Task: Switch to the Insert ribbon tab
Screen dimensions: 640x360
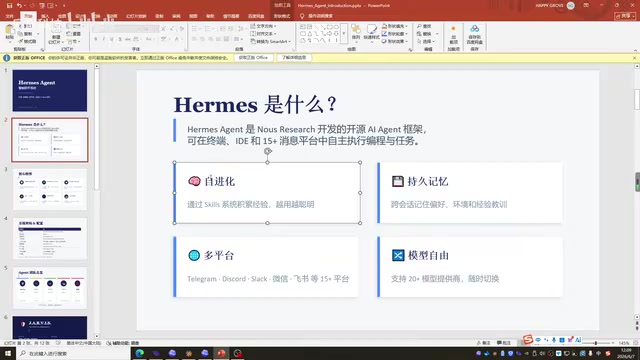Action: point(45,16)
